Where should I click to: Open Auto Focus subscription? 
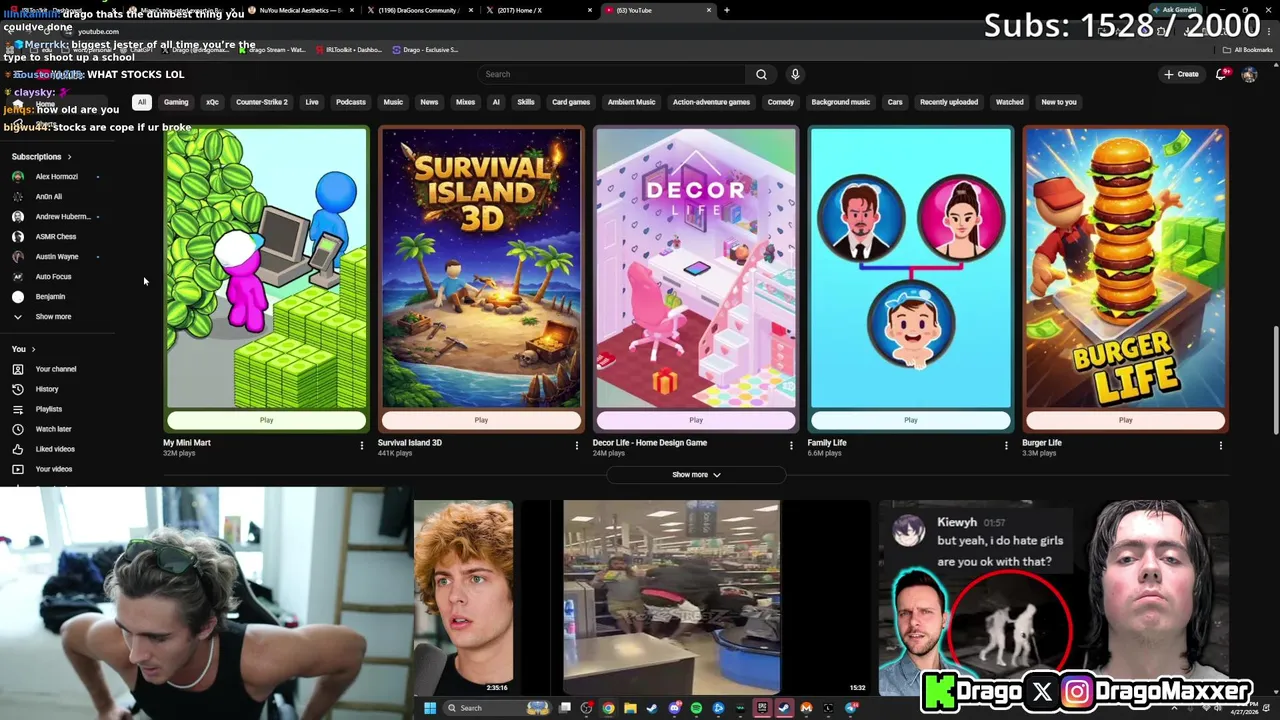[x=54, y=277]
